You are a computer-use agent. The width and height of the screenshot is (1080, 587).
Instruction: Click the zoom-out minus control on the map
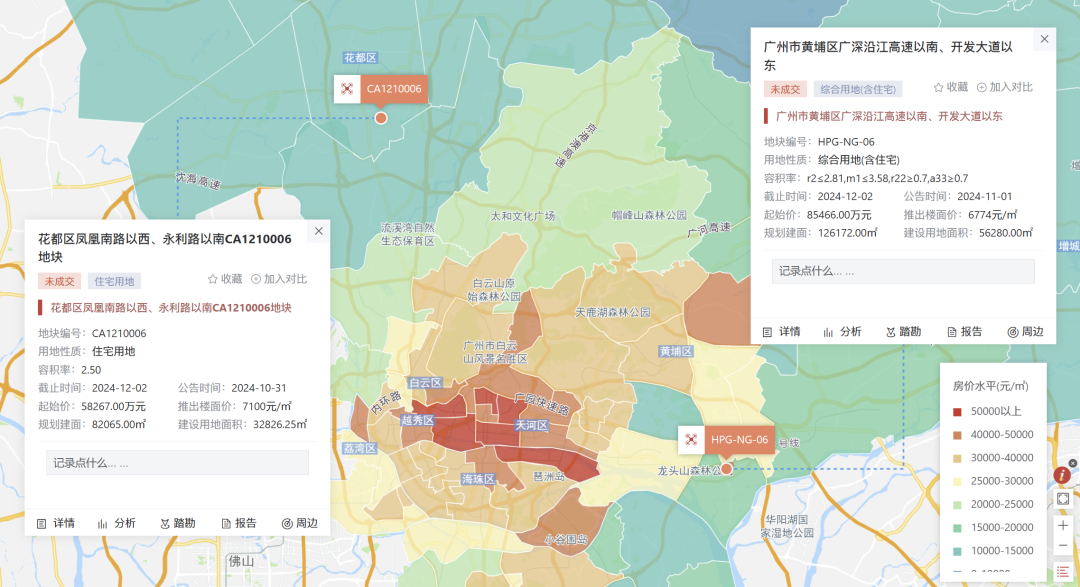pos(1063,546)
